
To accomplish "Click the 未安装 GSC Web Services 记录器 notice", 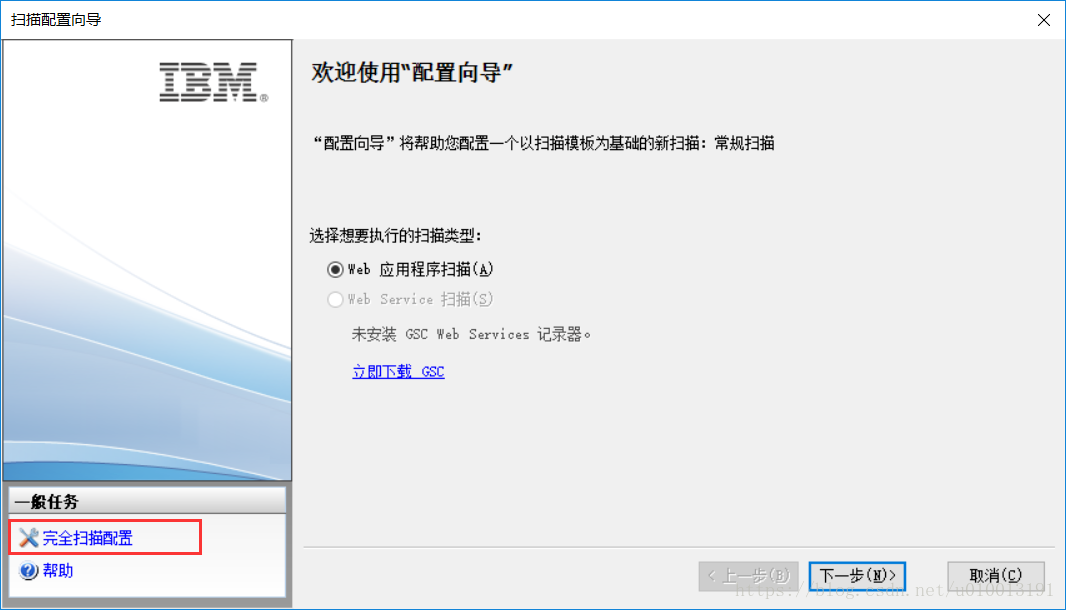I will pyautogui.click(x=470, y=335).
